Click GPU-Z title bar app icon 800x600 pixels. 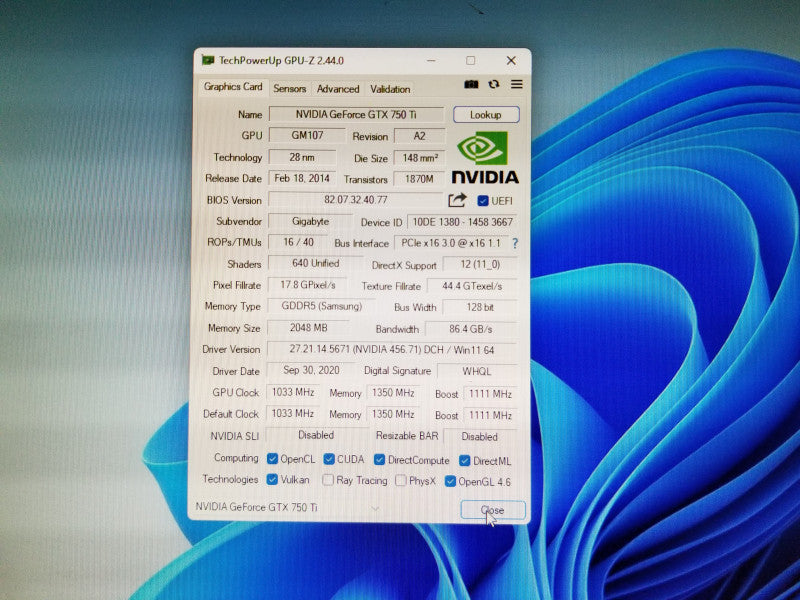click(x=208, y=60)
